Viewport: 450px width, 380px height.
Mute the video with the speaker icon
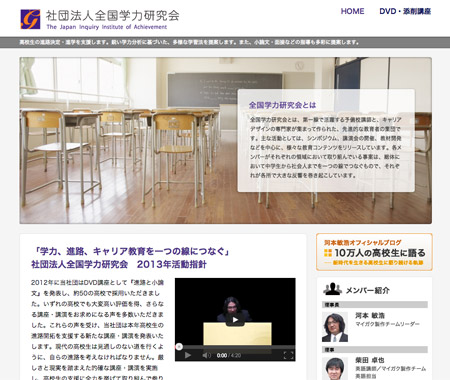[x=206, y=355]
